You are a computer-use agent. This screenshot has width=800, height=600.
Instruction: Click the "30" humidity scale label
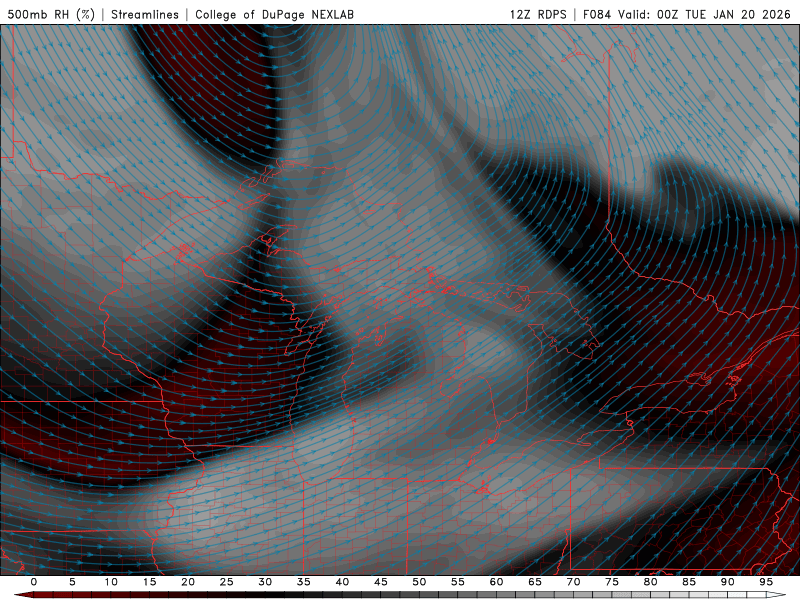pyautogui.click(x=265, y=582)
